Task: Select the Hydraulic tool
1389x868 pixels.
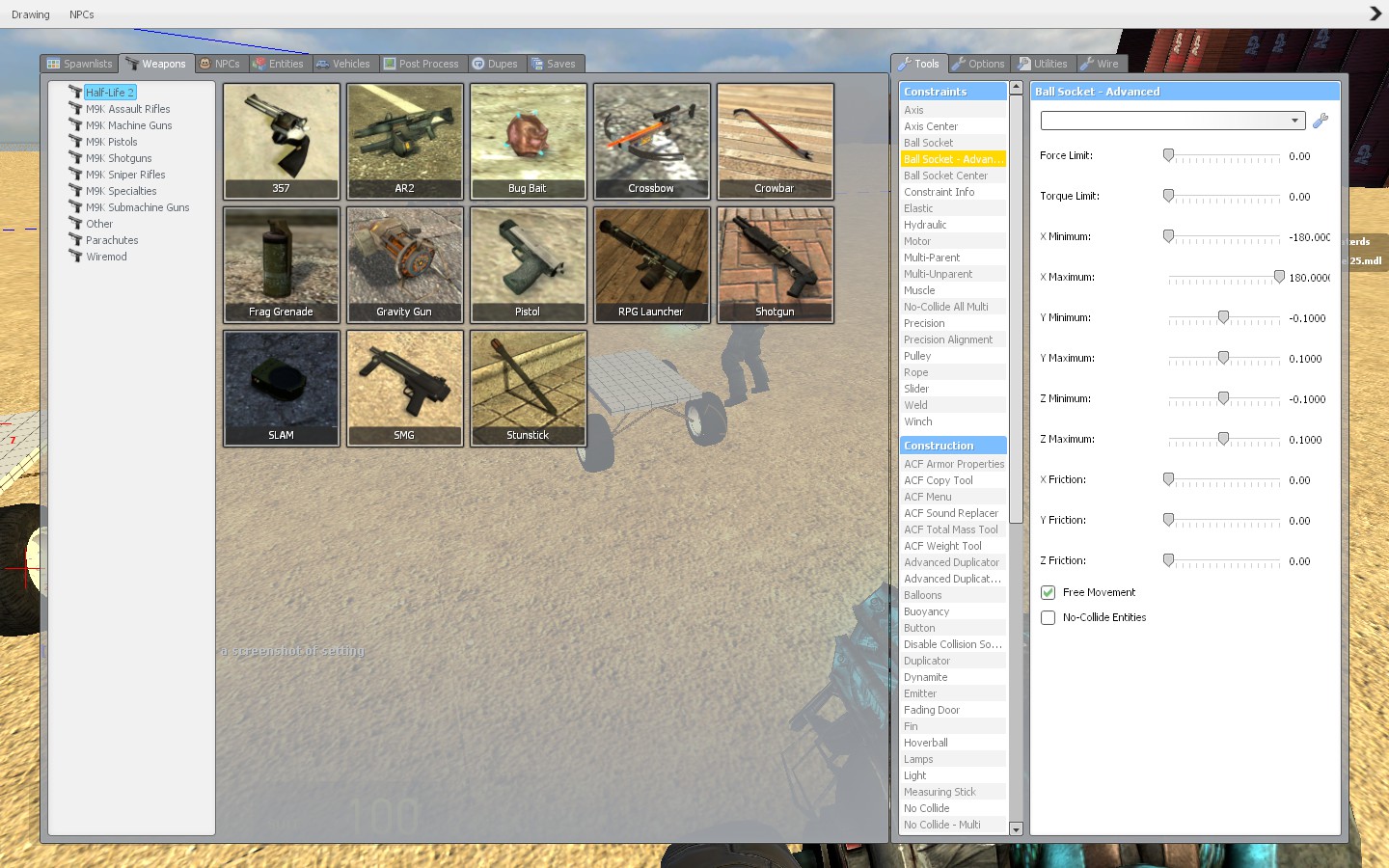Action: (x=953, y=225)
